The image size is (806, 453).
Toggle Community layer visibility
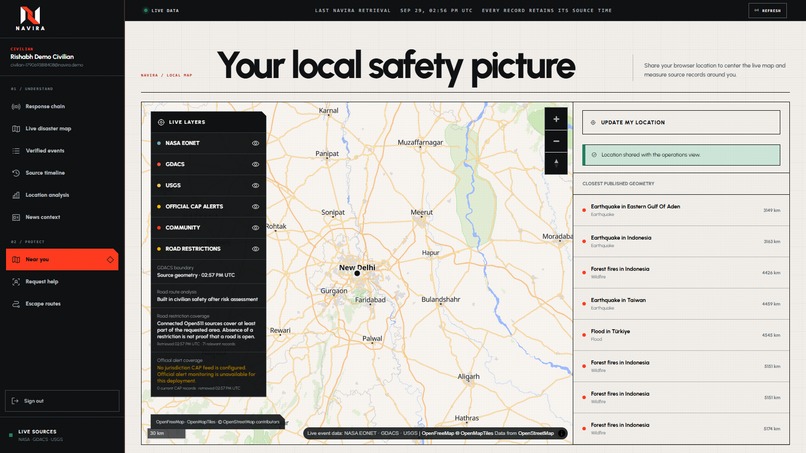[255, 228]
